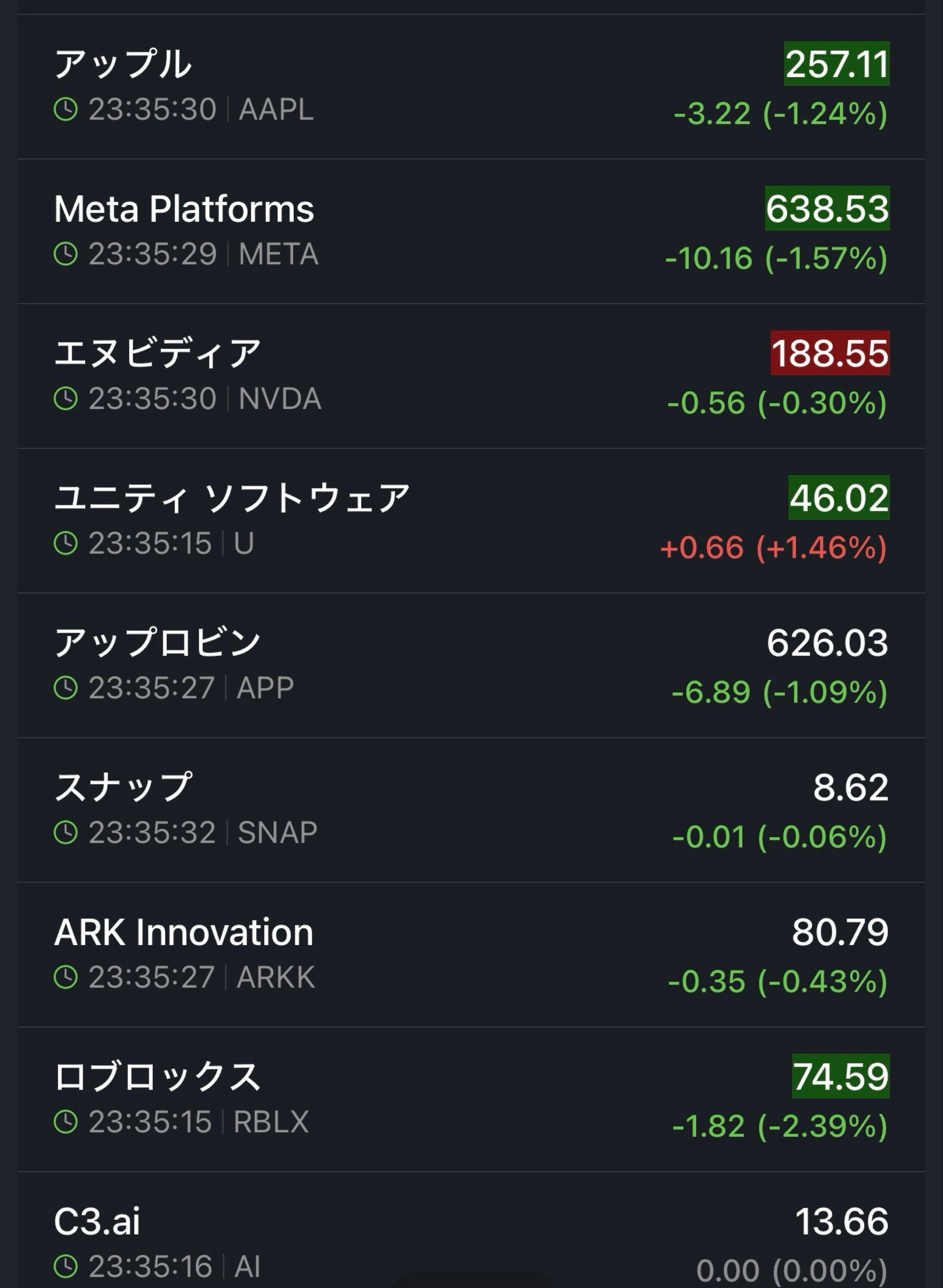Tap Unity's +0.66 (+1.46%) change value
The image size is (943, 1288).
click(773, 547)
